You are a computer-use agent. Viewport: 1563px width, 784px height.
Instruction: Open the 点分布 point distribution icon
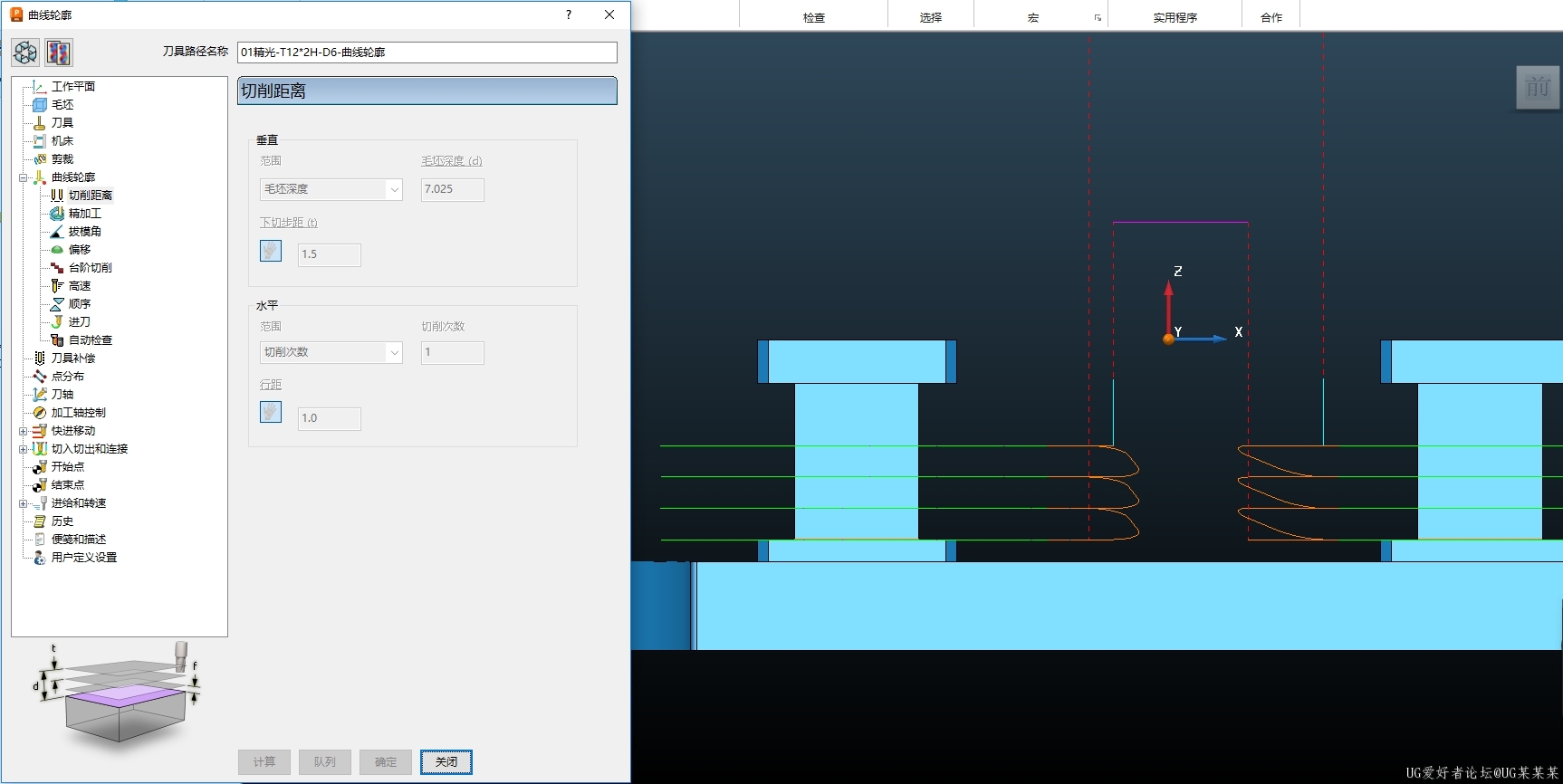40,377
